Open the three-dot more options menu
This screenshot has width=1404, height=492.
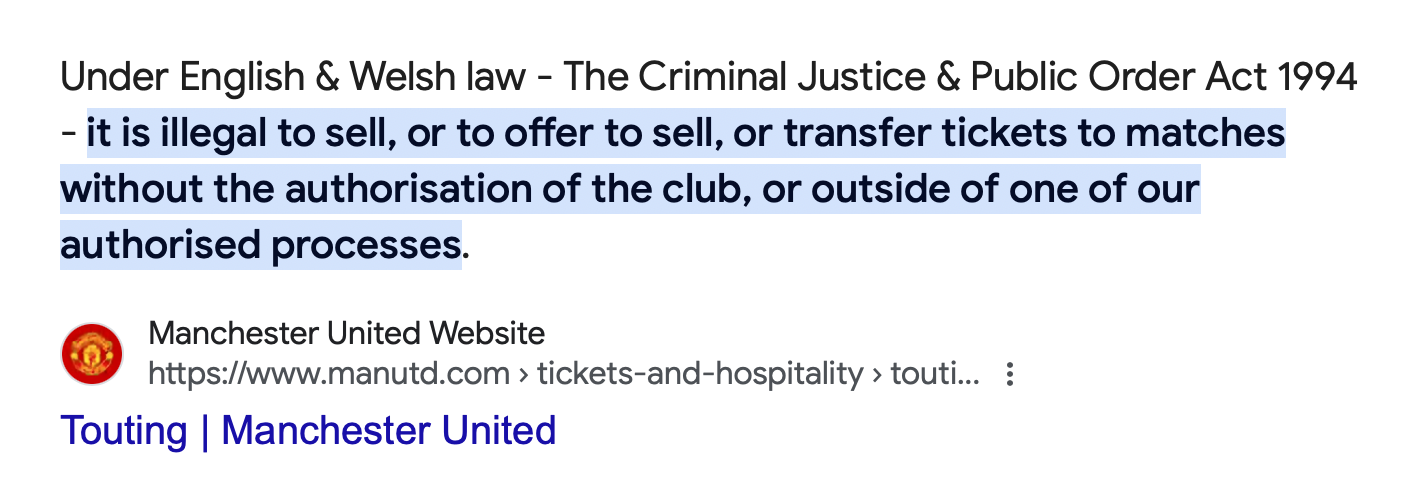1010,375
